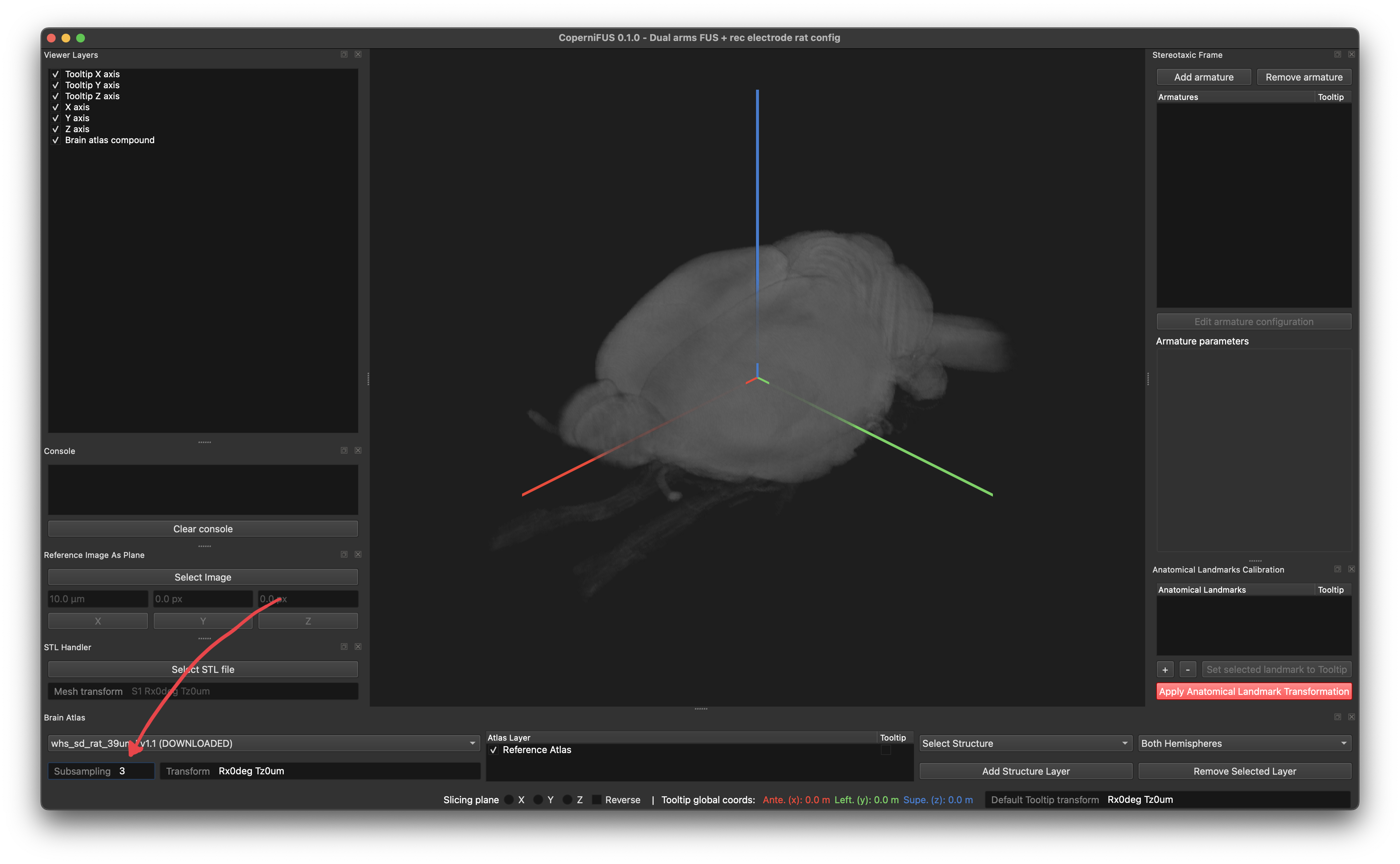Click the green zoom window button
The height and width of the screenshot is (864, 1400).
(x=81, y=38)
